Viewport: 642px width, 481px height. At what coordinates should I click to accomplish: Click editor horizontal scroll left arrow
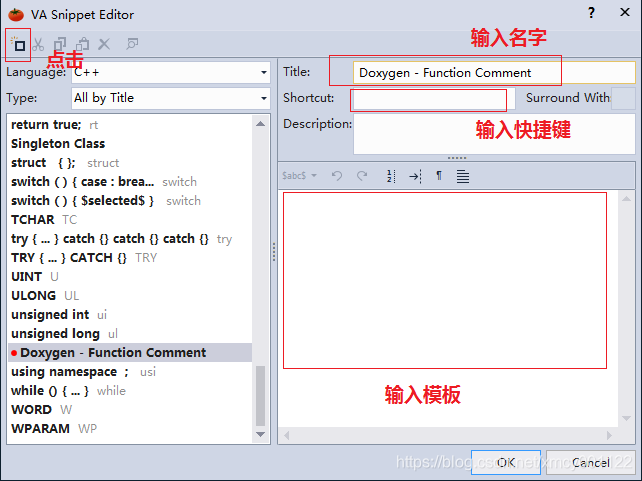pyautogui.click(x=287, y=436)
